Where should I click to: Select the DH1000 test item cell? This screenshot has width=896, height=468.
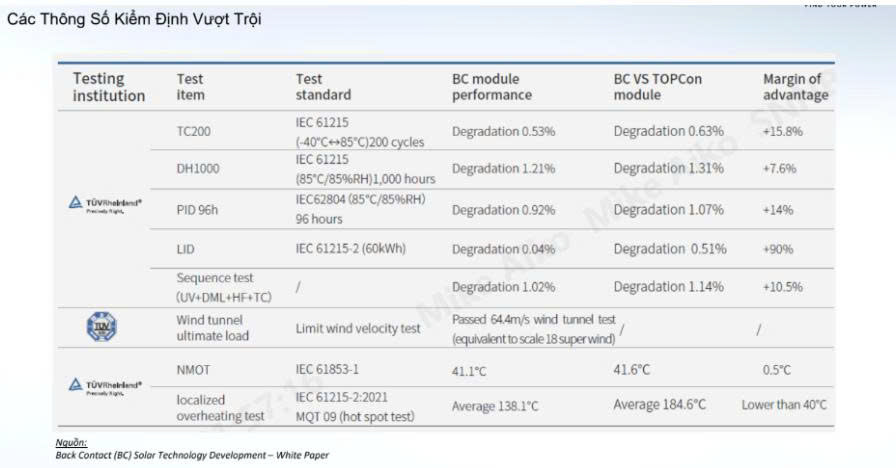click(197, 169)
